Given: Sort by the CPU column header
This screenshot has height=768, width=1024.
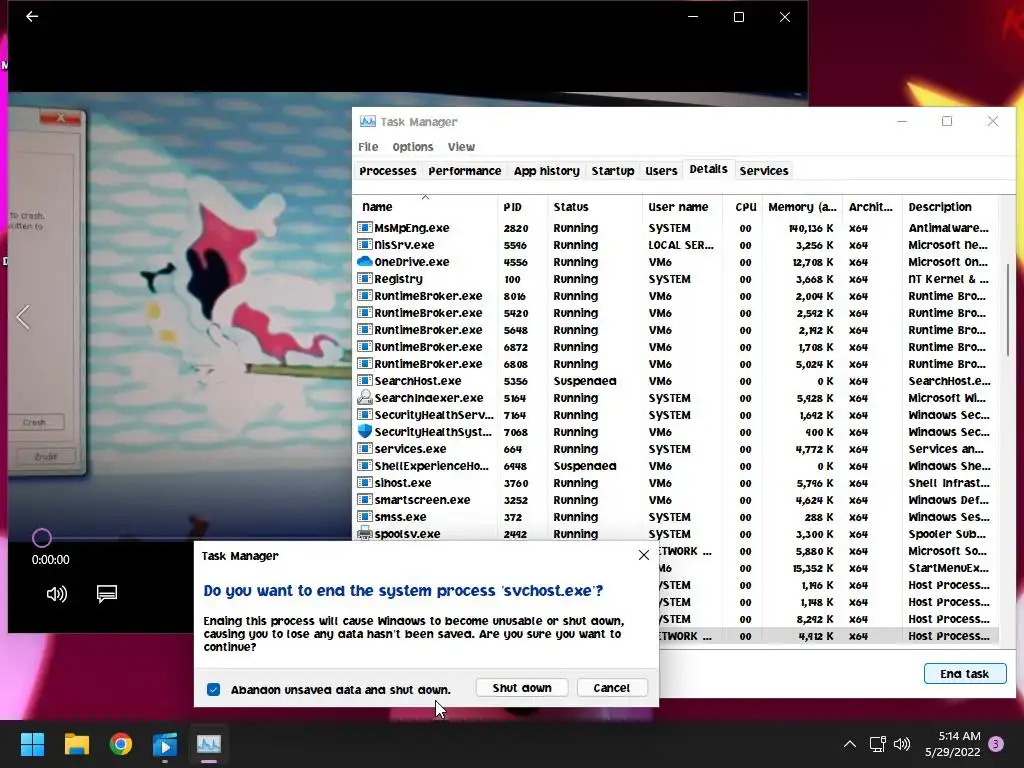Looking at the screenshot, I should [744, 207].
